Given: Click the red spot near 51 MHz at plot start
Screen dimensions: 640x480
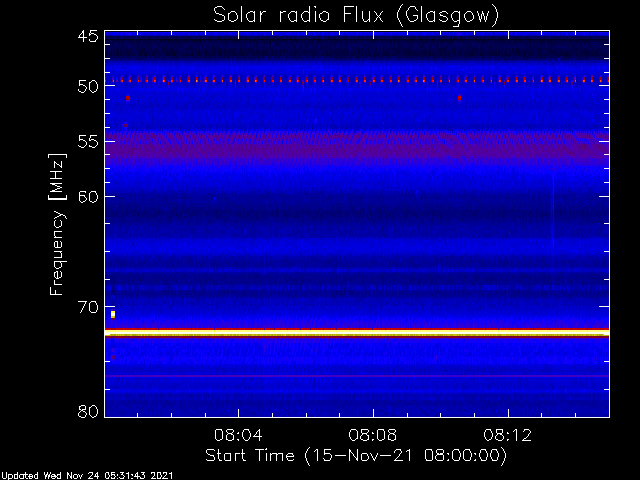Looking at the screenshot, I should (x=128, y=98).
